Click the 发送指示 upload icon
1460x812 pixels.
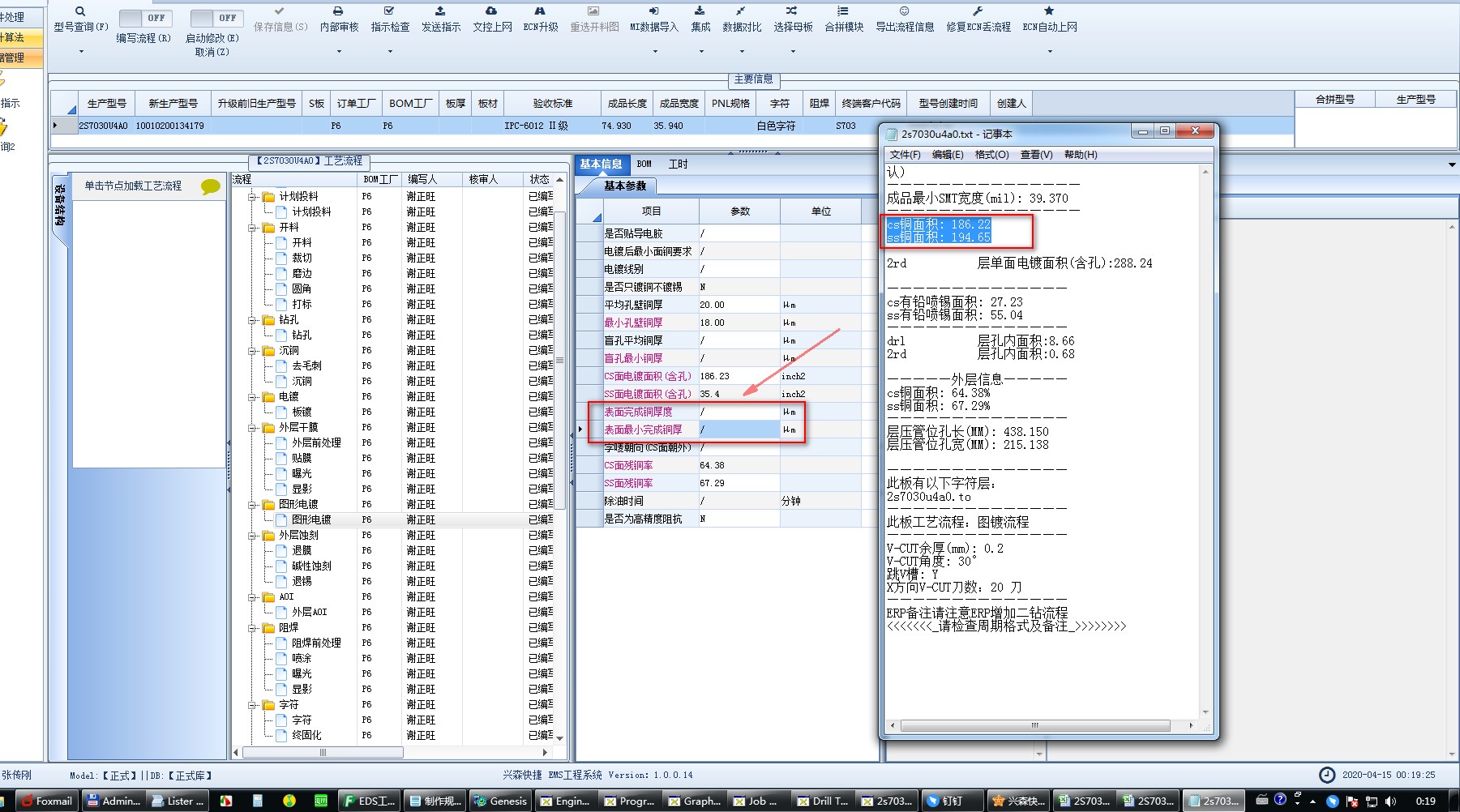click(x=440, y=11)
